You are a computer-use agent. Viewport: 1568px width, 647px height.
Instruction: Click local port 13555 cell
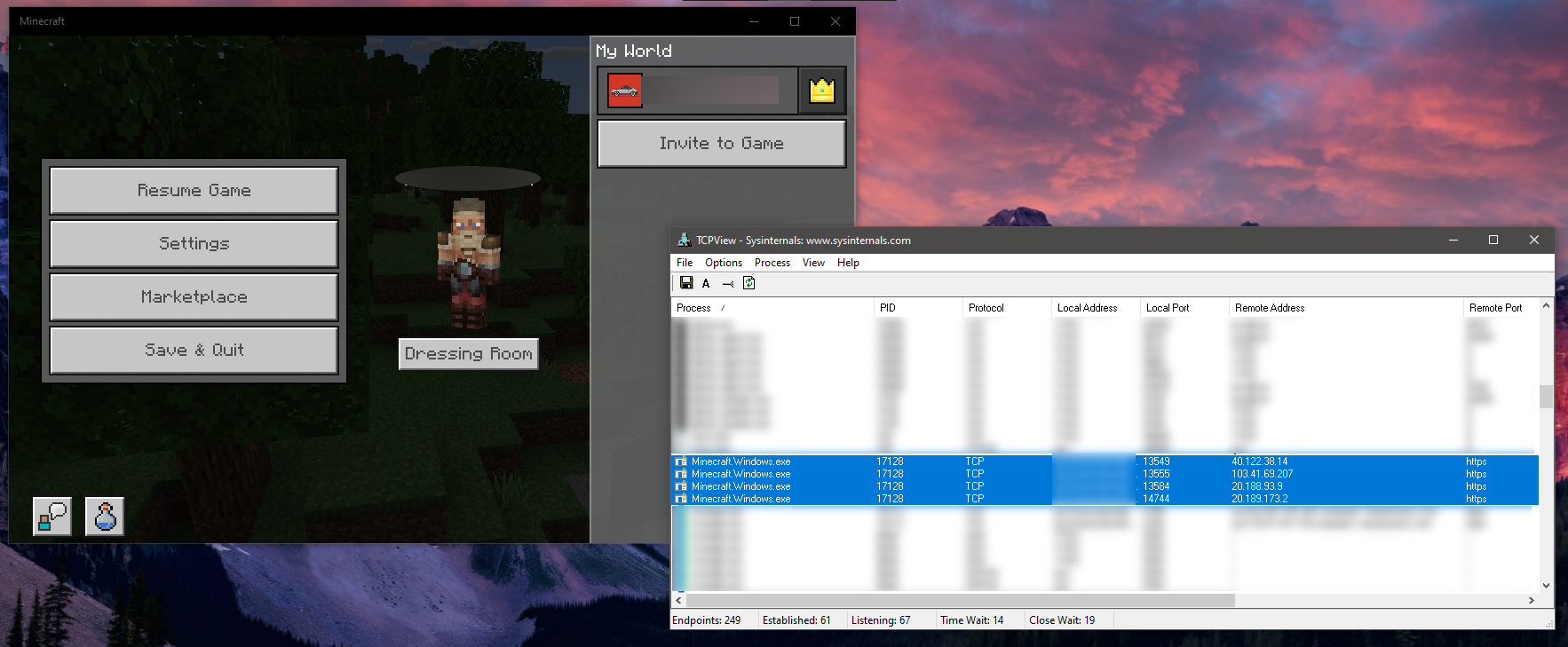point(1156,474)
